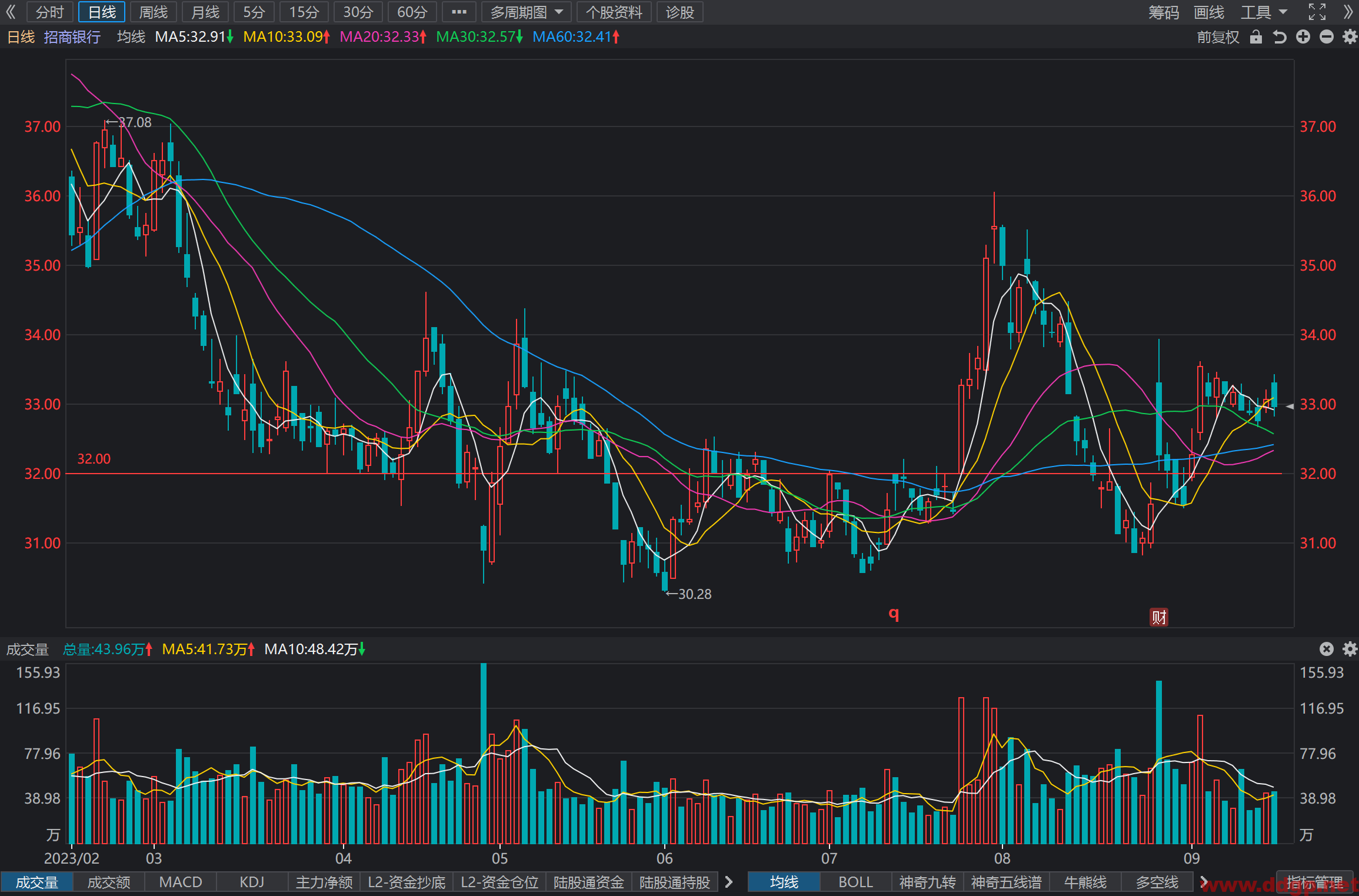Click the MA10:33.09 label

pyautogui.click(x=287, y=37)
